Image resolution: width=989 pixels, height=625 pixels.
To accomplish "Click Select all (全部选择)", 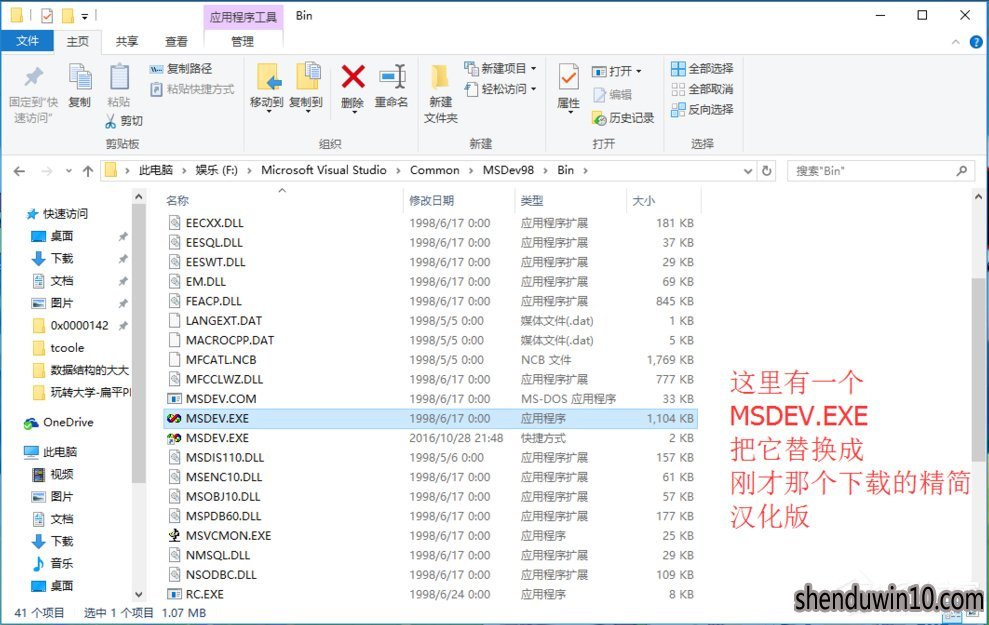I will click(x=702, y=69).
